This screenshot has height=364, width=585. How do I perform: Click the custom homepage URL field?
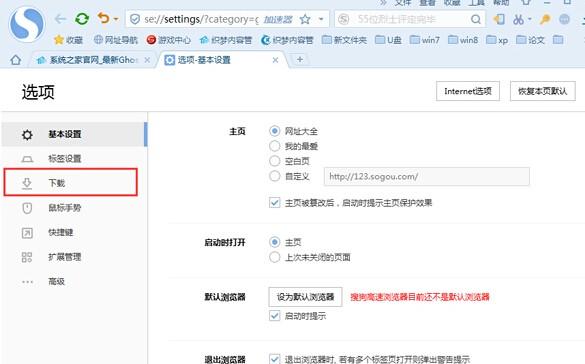pos(427,176)
